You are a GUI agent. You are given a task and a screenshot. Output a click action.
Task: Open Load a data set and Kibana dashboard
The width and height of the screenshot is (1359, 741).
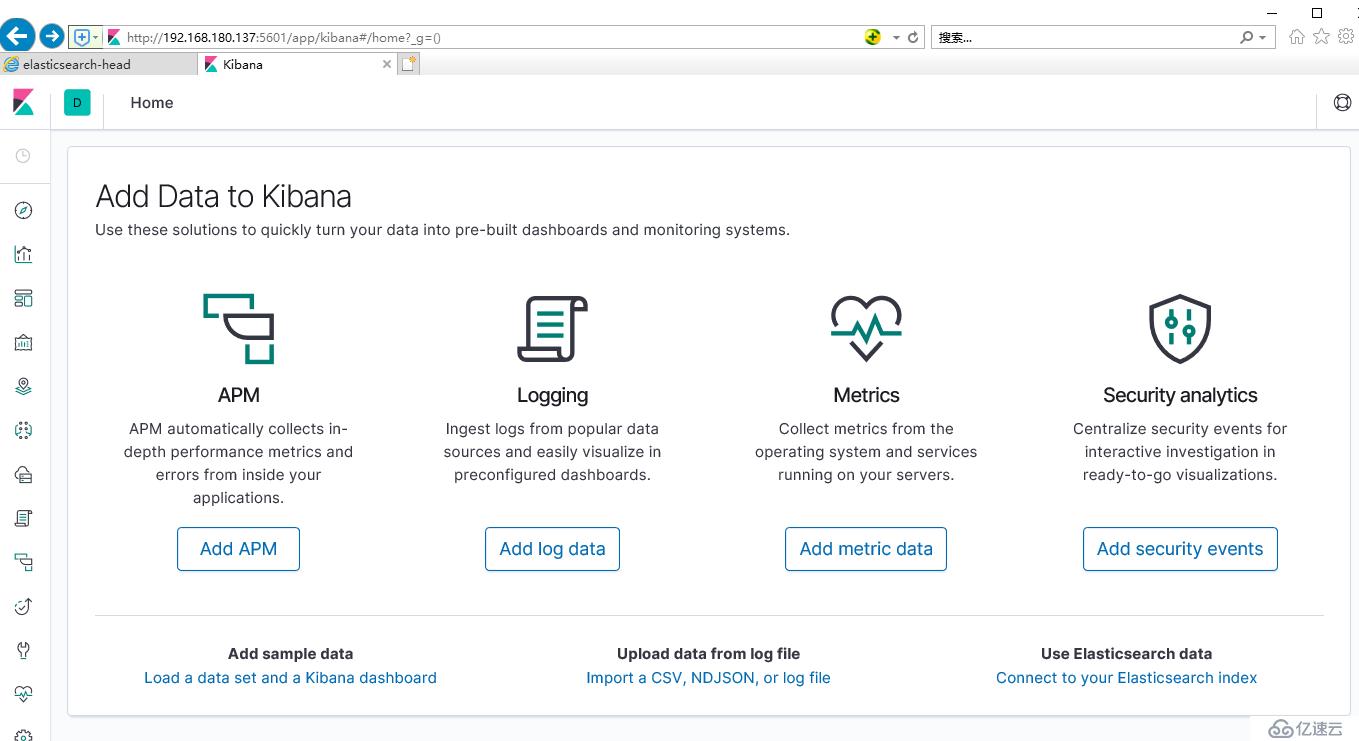click(290, 678)
